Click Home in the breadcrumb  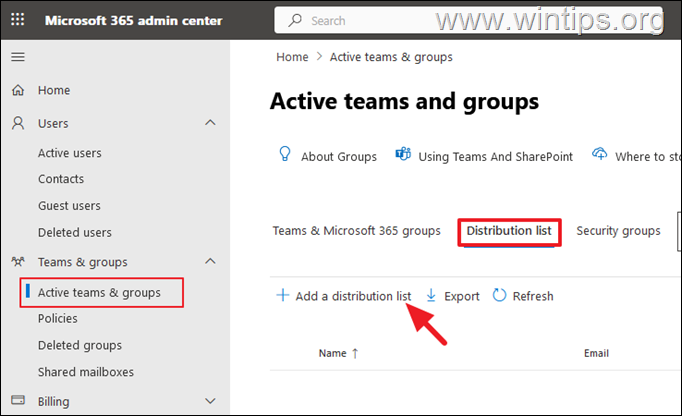292,57
